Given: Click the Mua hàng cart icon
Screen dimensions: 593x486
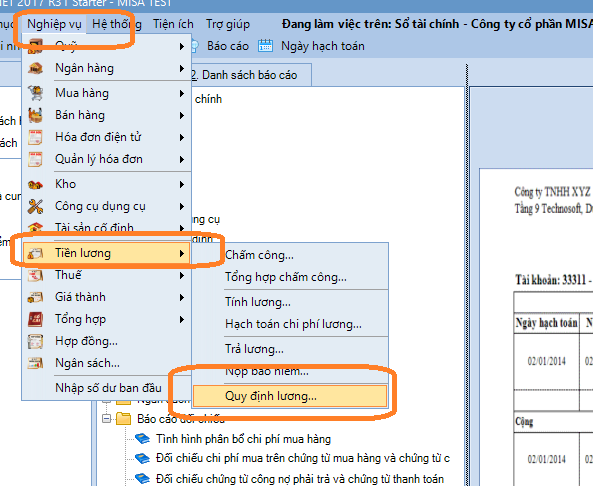Looking at the screenshot, I should point(35,93).
